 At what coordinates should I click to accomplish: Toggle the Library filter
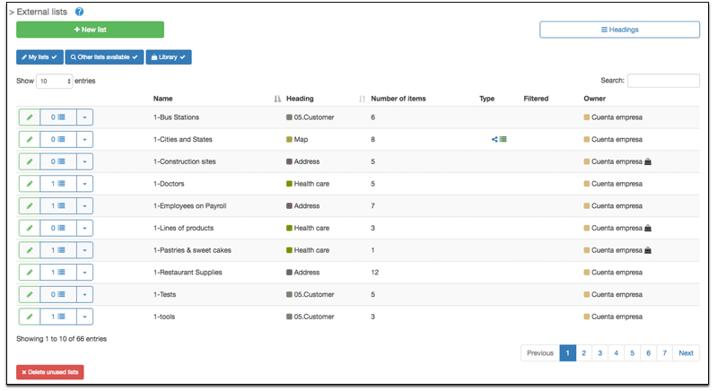(169, 57)
